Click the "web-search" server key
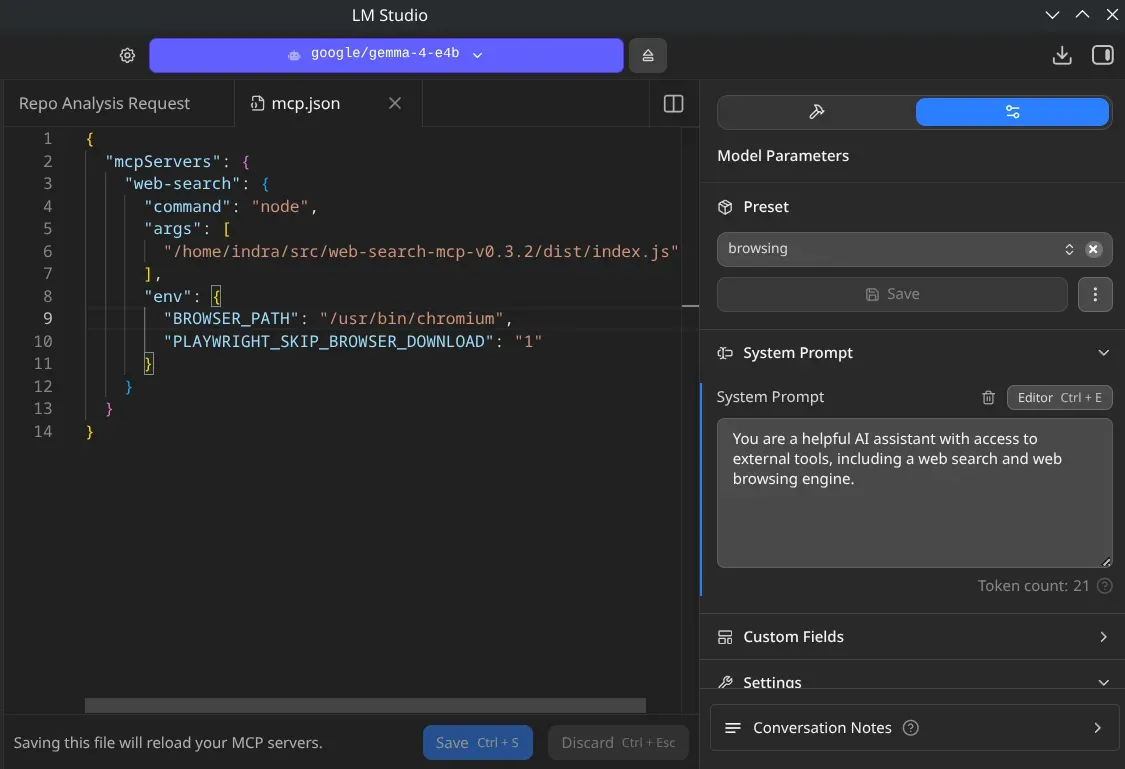This screenshot has width=1125, height=769. tap(182, 184)
